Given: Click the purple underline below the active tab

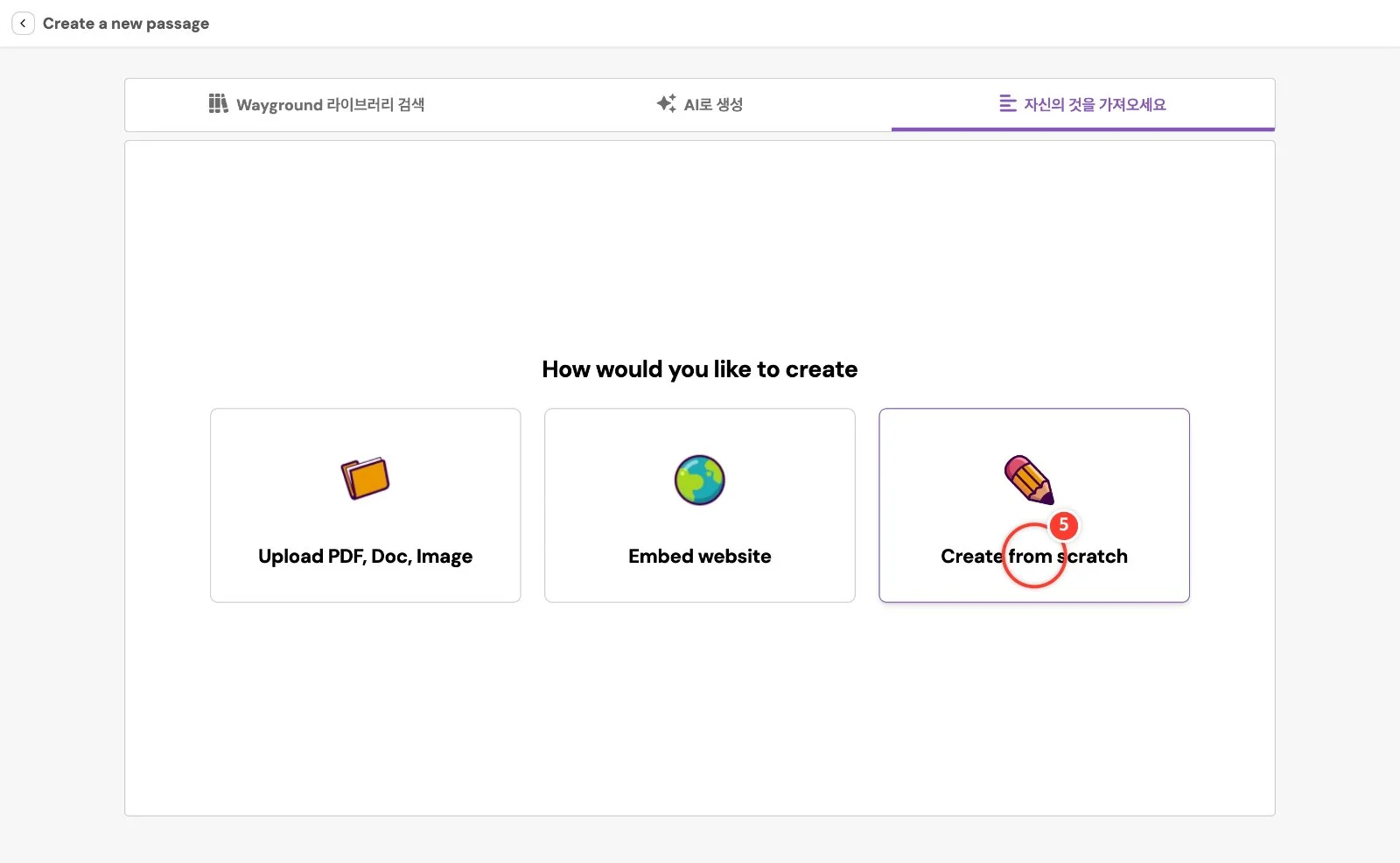Looking at the screenshot, I should (x=1083, y=130).
